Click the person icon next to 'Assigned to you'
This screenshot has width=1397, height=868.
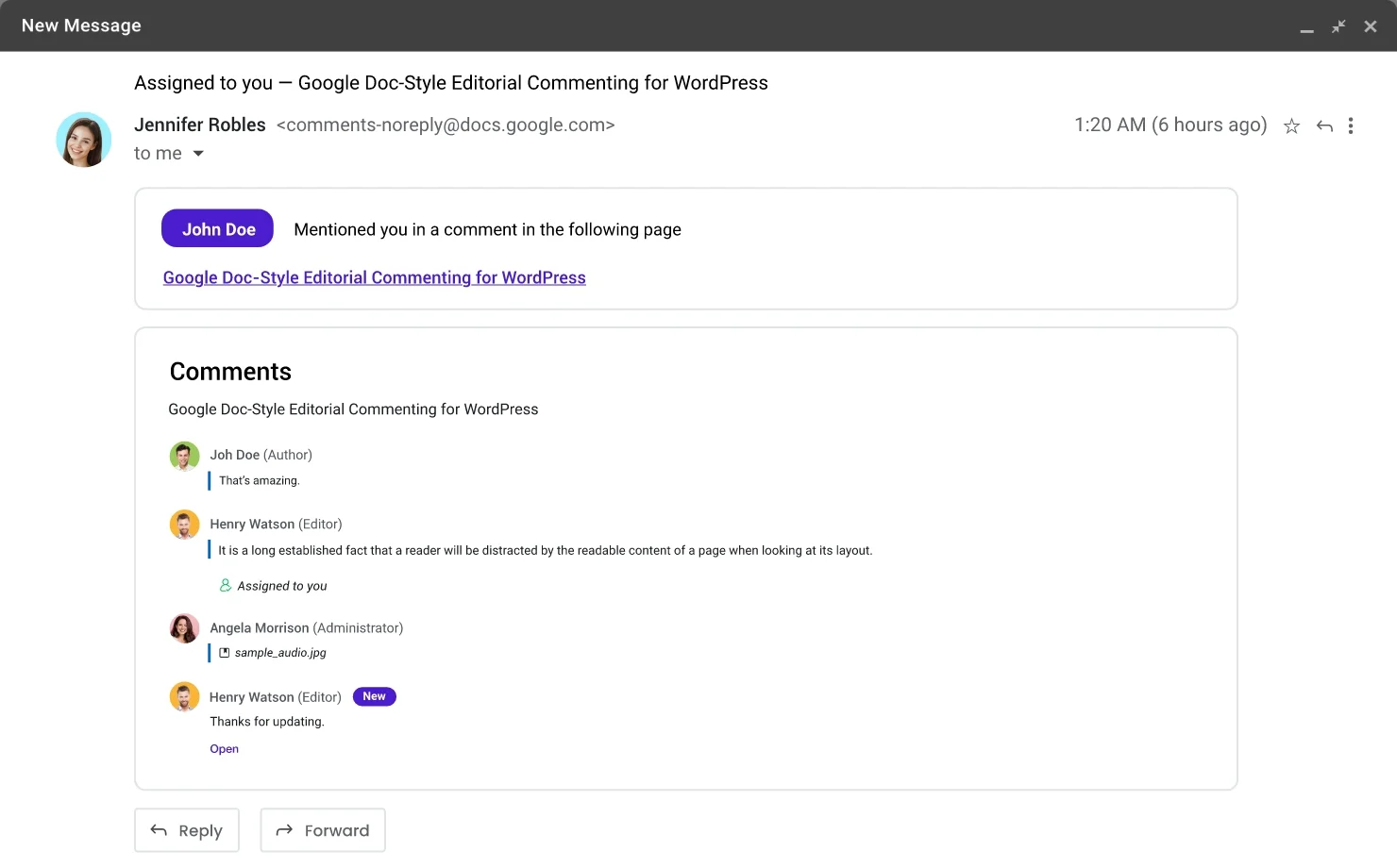pos(226,585)
